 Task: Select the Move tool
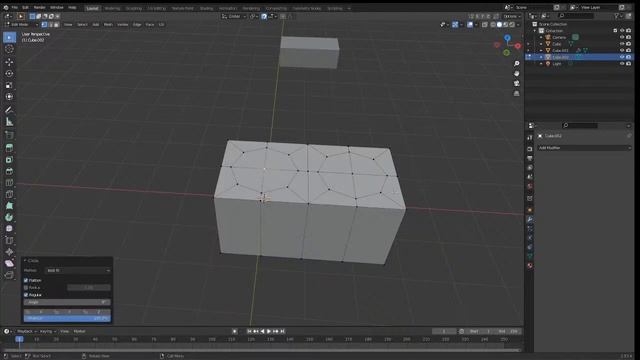pos(9,62)
